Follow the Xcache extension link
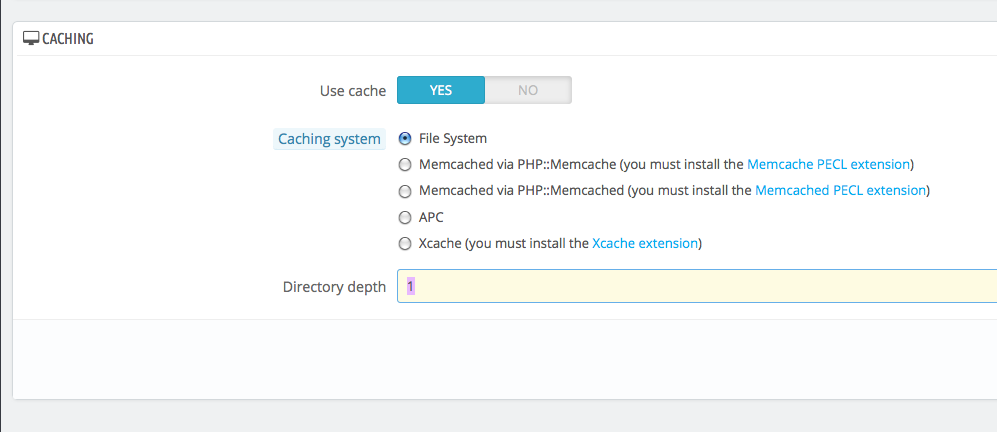The width and height of the screenshot is (997, 432). (x=645, y=243)
